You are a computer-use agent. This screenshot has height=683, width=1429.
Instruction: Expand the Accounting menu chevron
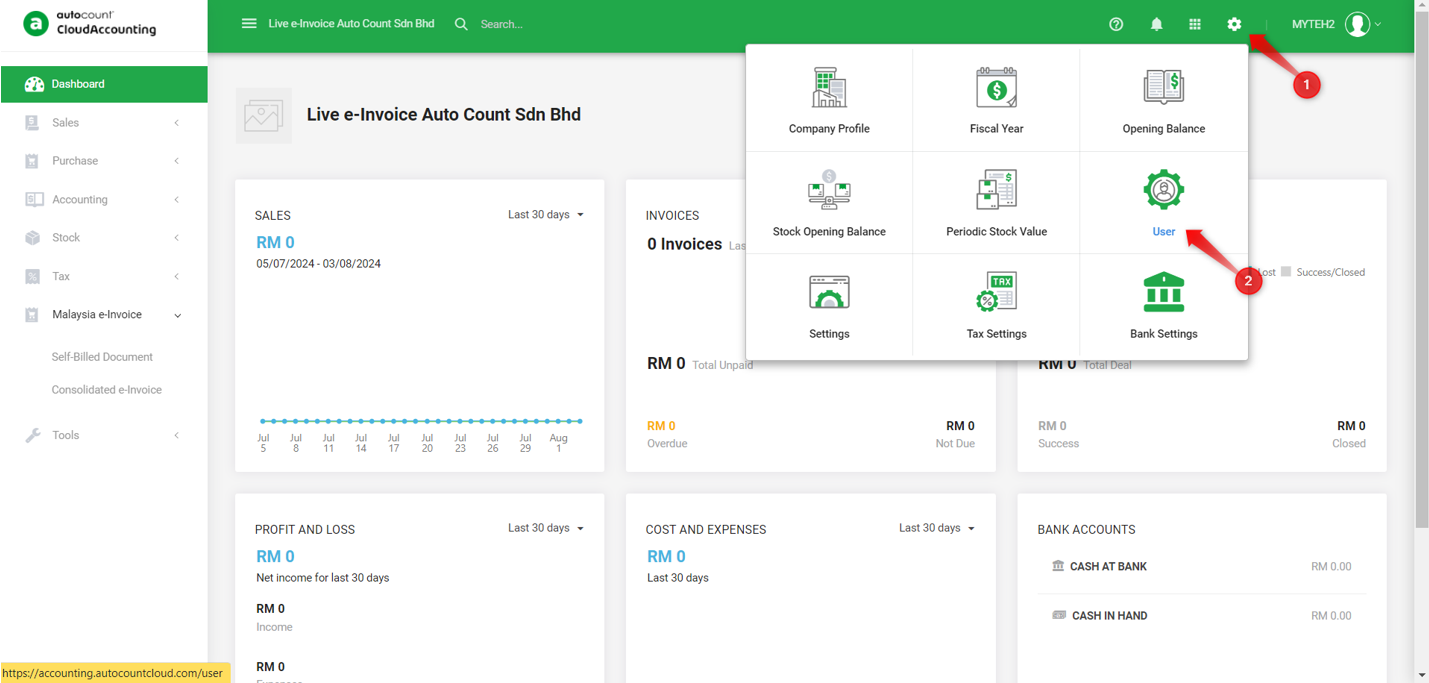(177, 200)
